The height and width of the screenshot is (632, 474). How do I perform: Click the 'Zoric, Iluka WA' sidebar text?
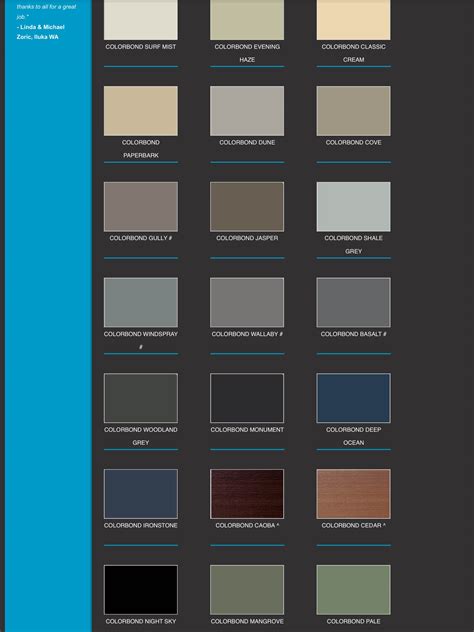tap(37, 37)
